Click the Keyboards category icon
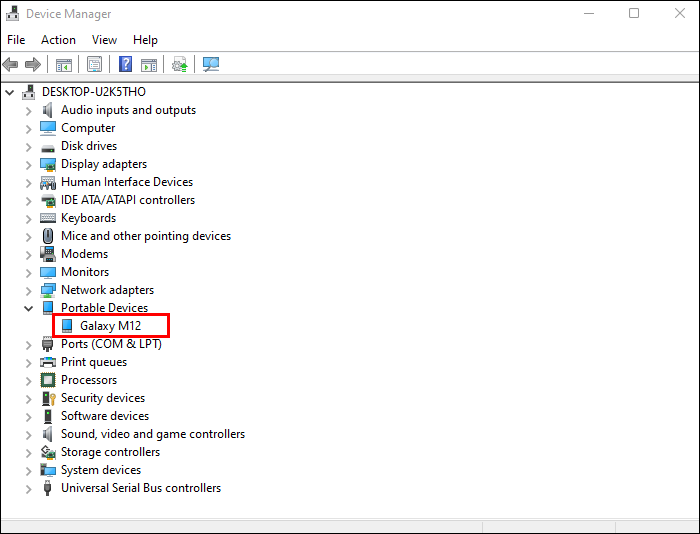Viewport: 700px width, 534px height. [48, 218]
